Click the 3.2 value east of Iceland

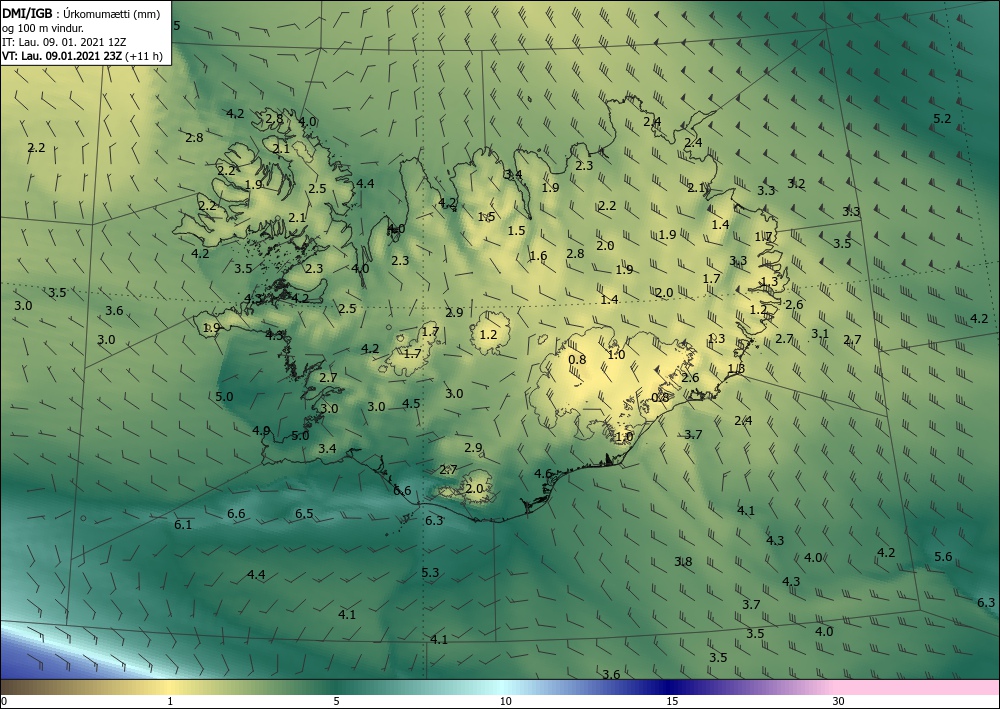(x=796, y=184)
